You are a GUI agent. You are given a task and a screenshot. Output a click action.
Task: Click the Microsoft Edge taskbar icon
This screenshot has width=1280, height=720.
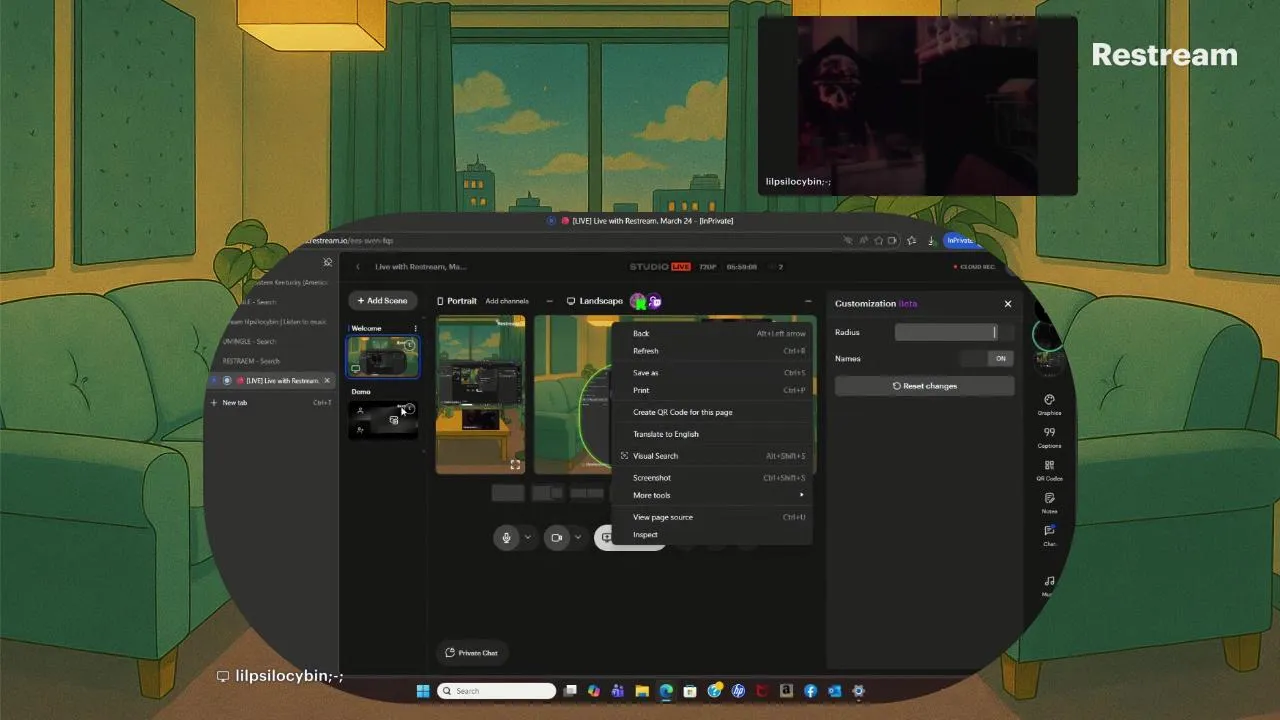coord(666,691)
